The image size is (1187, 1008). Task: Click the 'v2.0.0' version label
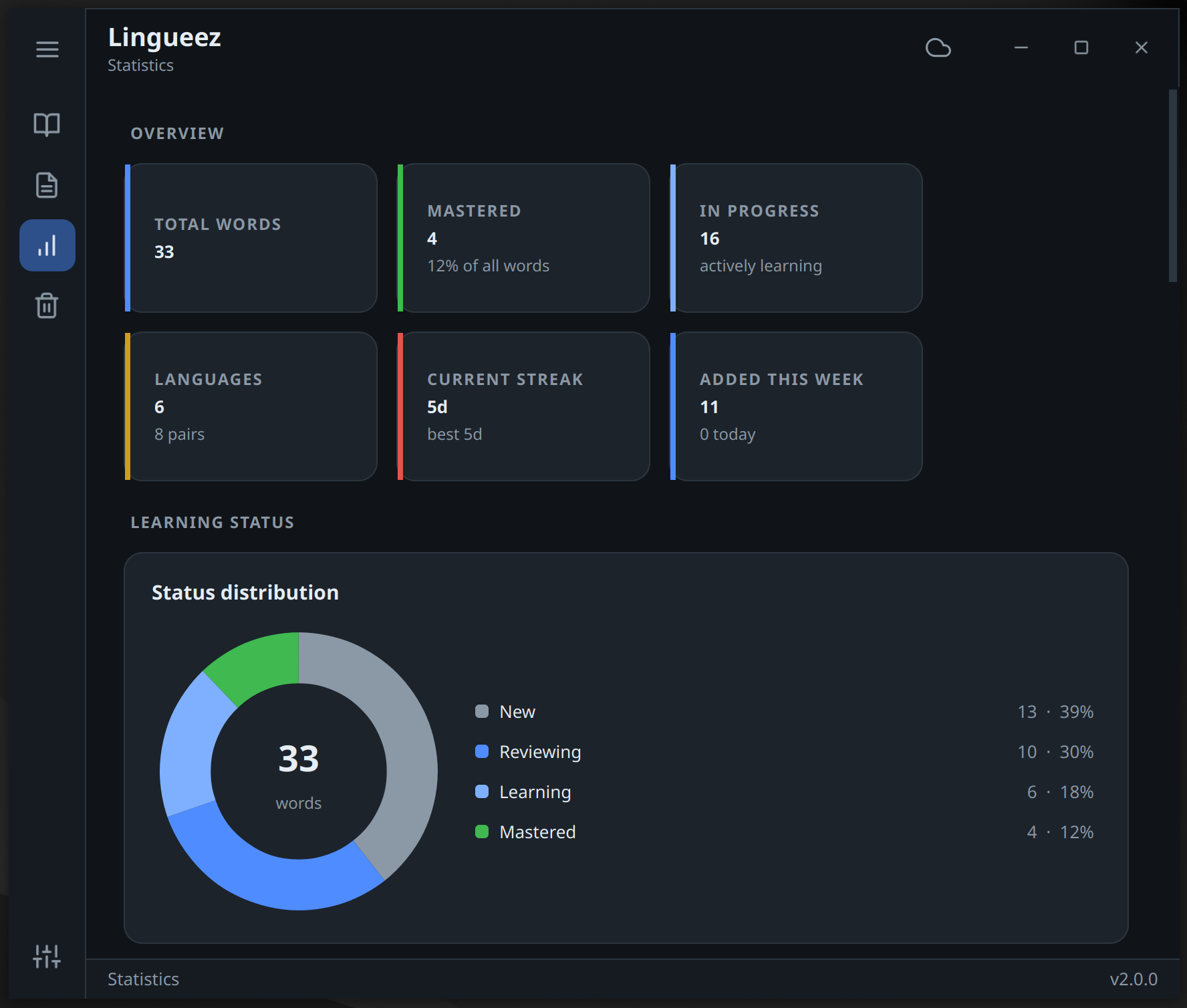pos(1134,979)
